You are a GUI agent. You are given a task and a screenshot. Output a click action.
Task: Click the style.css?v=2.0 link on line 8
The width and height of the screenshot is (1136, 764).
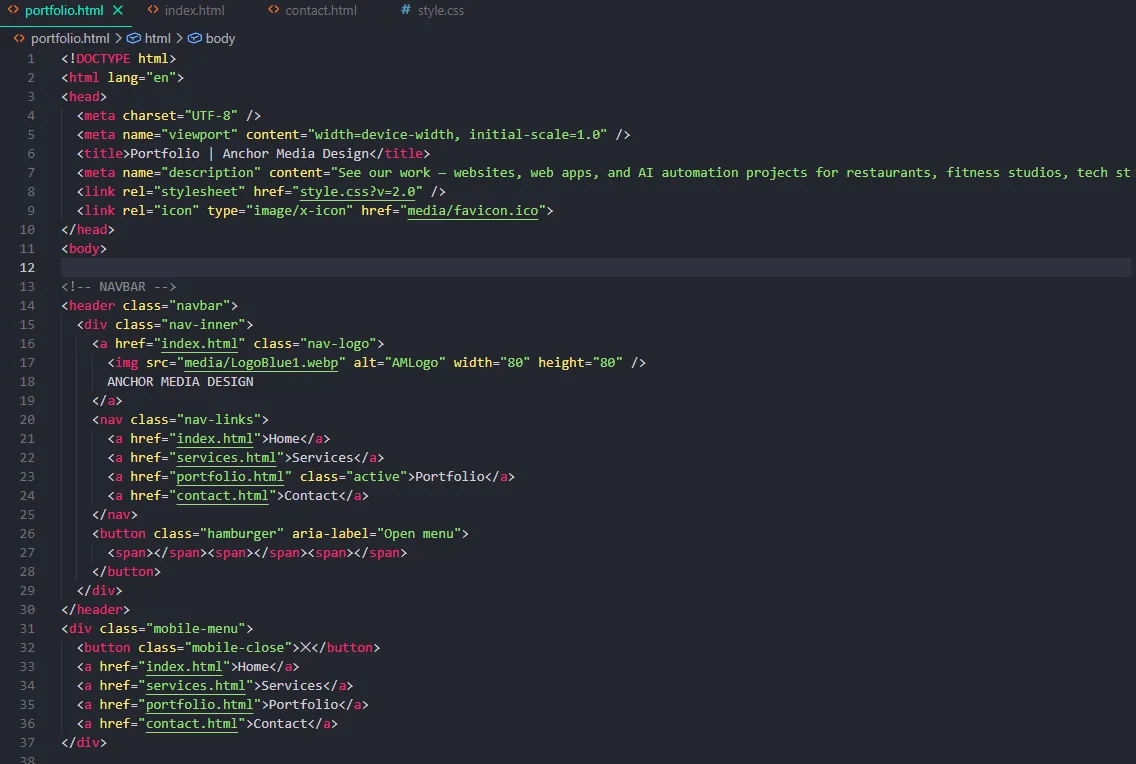358,192
